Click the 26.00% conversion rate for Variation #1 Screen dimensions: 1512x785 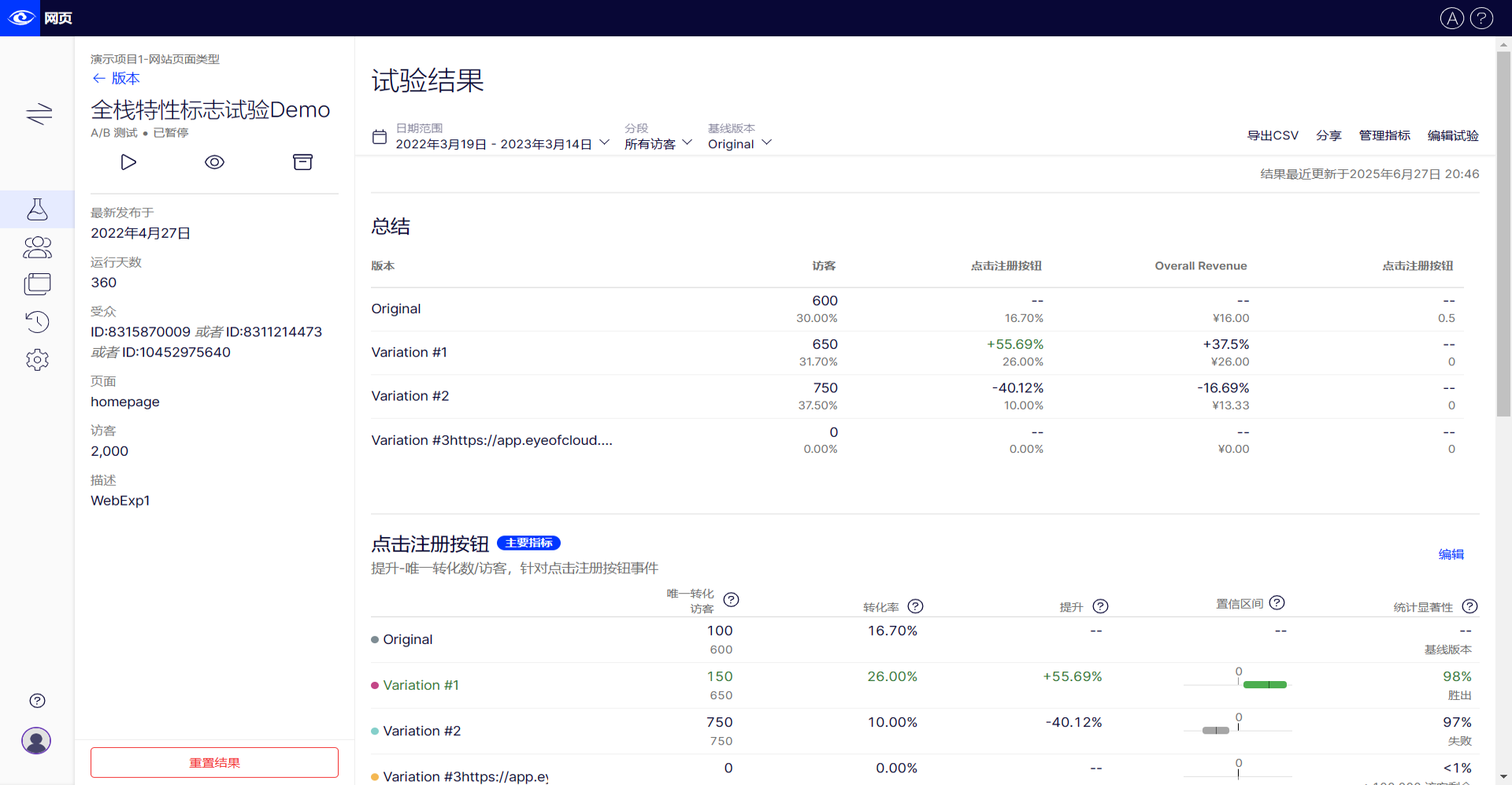click(x=892, y=676)
